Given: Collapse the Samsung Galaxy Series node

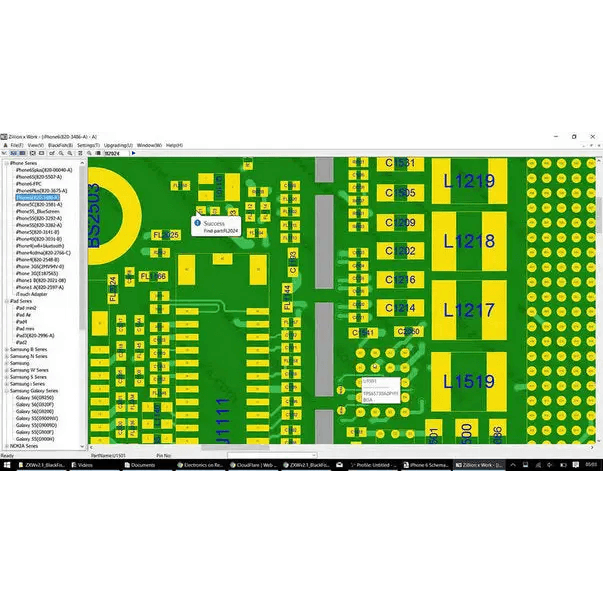Looking at the screenshot, I should [5, 390].
